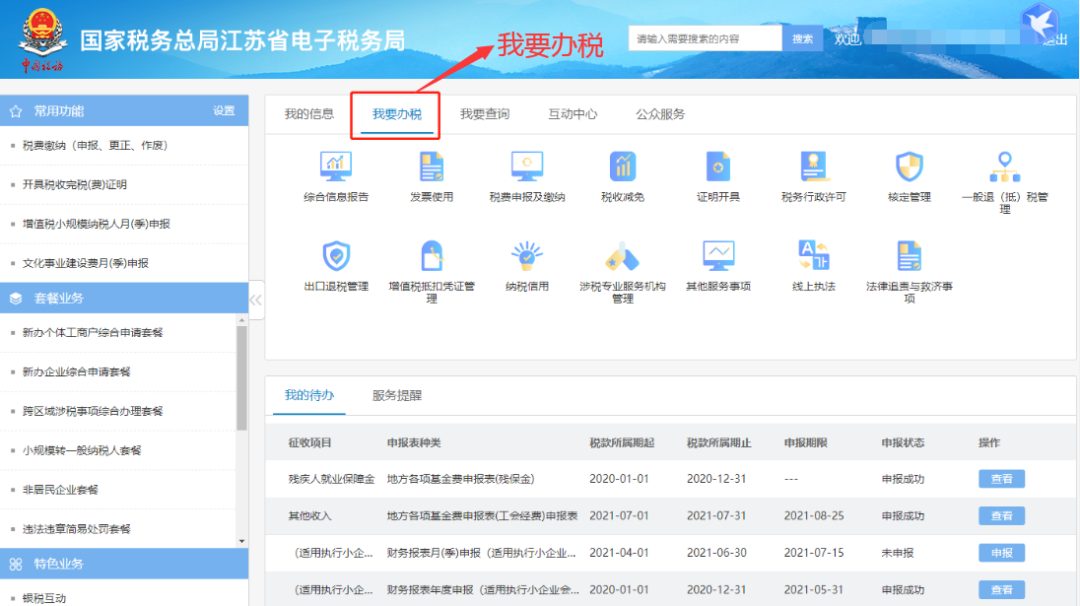
Task: Open 发票使用 invoice icon
Action: coord(432,167)
